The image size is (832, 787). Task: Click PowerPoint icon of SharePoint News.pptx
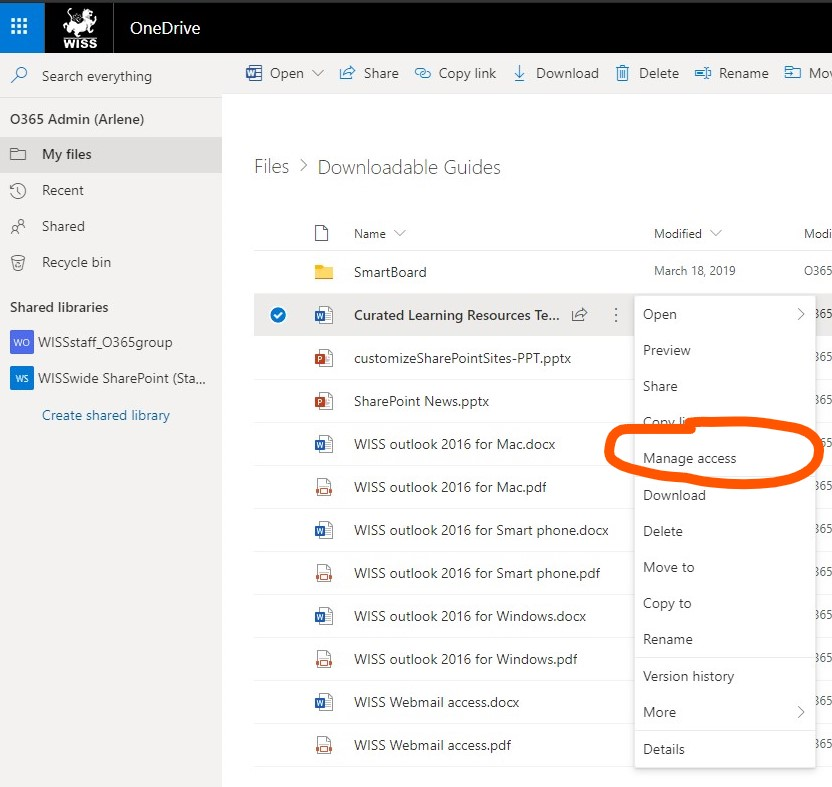click(324, 401)
